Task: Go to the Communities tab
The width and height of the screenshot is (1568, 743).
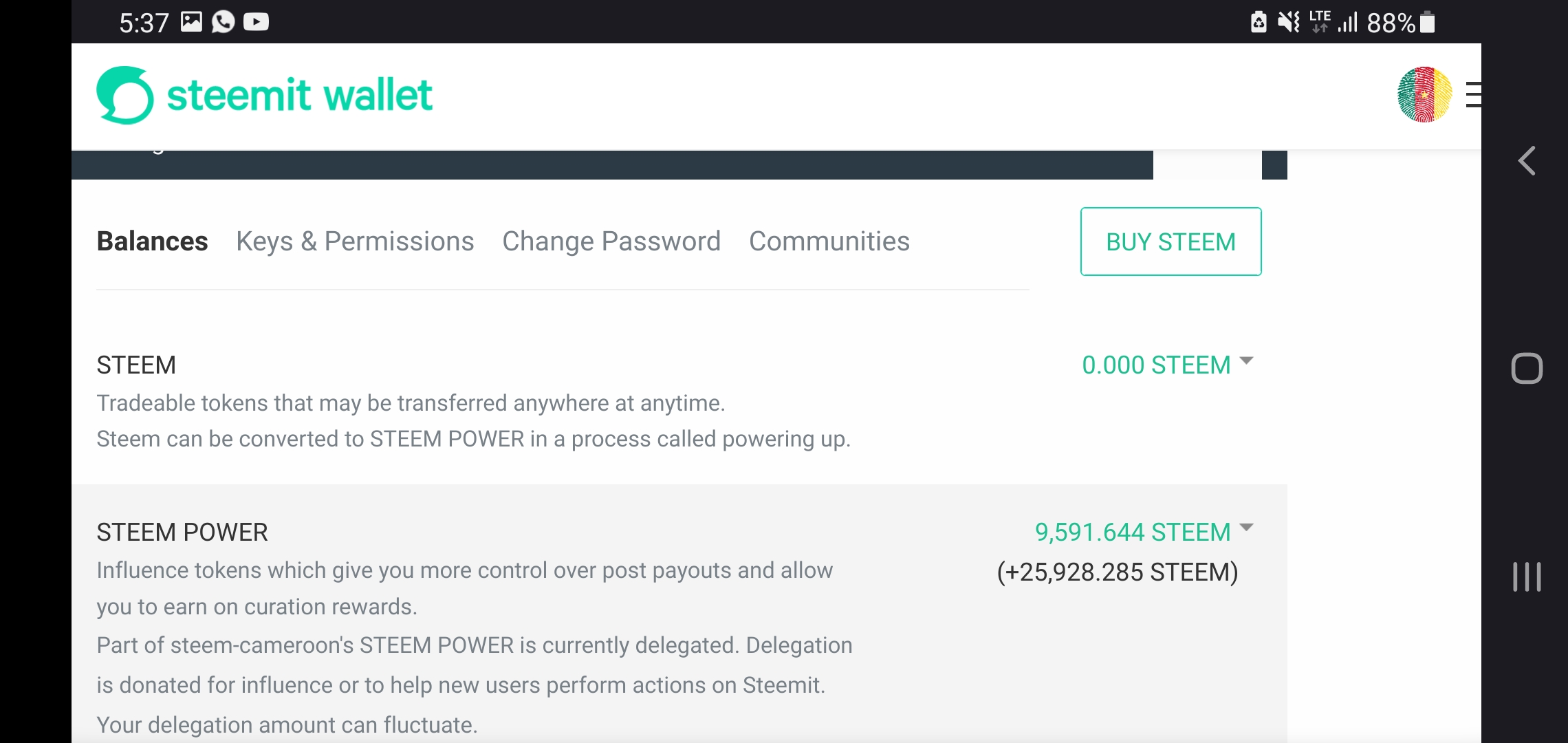Action: (x=829, y=241)
